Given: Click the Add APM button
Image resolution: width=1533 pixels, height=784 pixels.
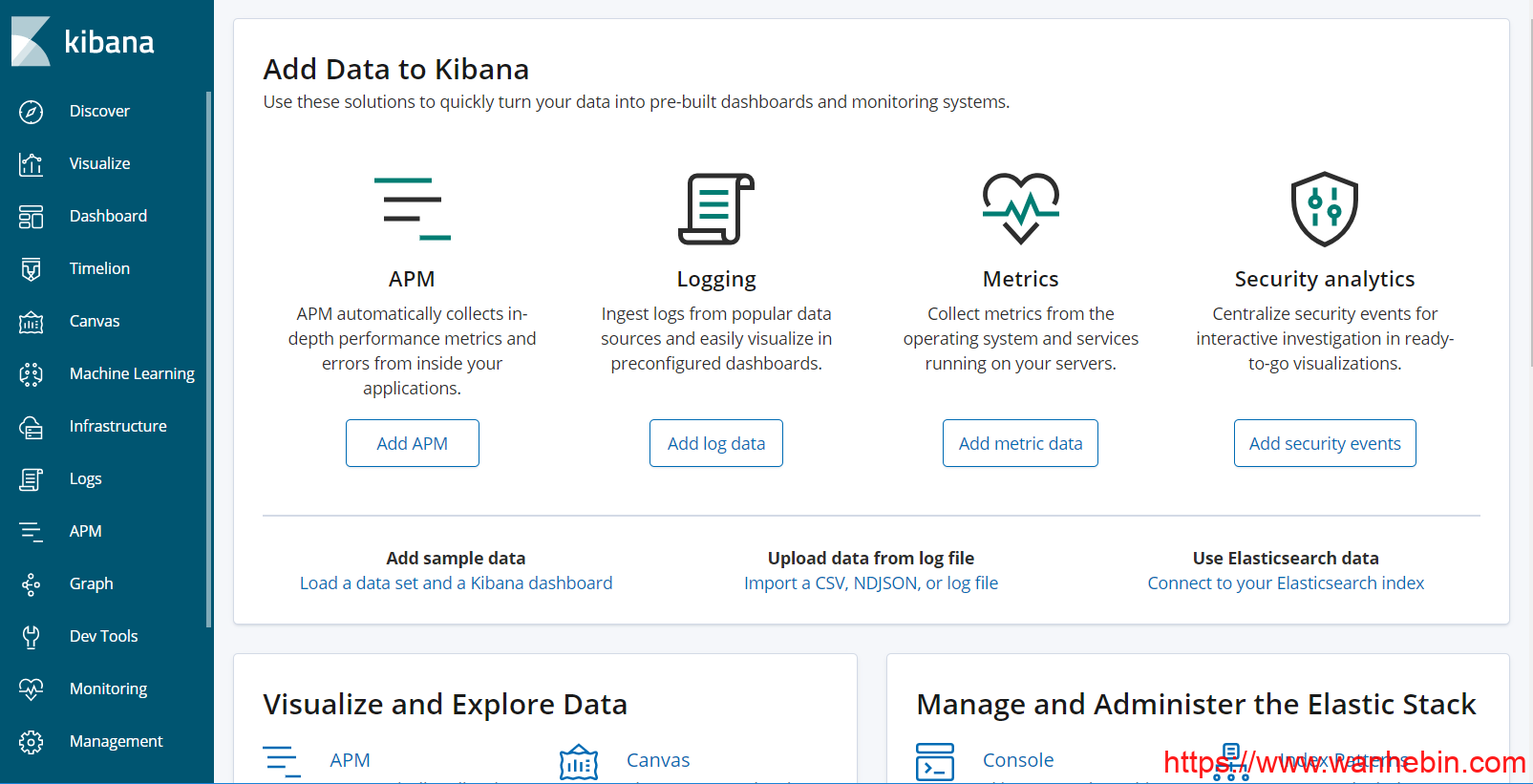Looking at the screenshot, I should pyautogui.click(x=413, y=443).
